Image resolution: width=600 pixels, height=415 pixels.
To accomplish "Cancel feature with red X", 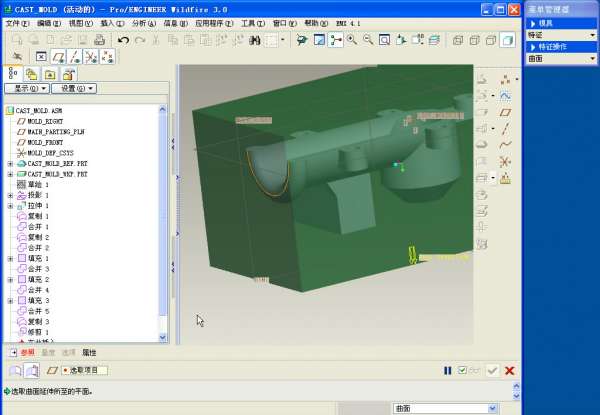I will [509, 370].
